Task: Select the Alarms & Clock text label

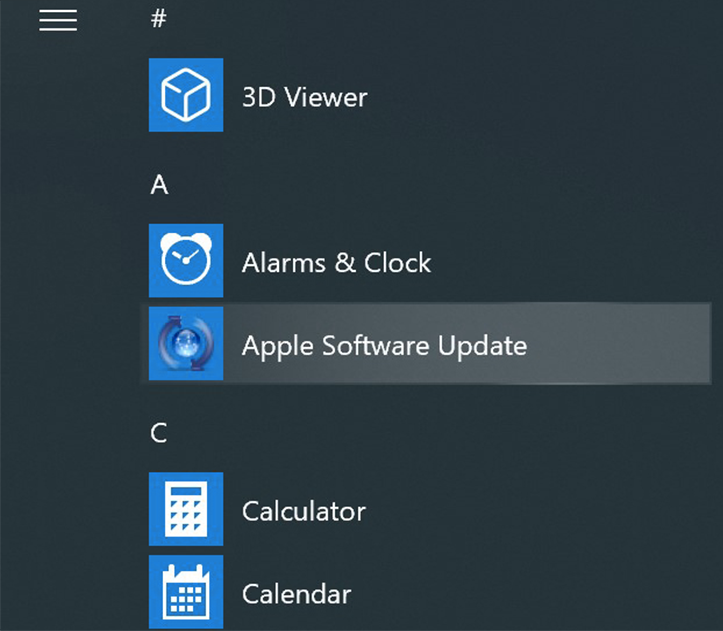Action: click(x=336, y=263)
